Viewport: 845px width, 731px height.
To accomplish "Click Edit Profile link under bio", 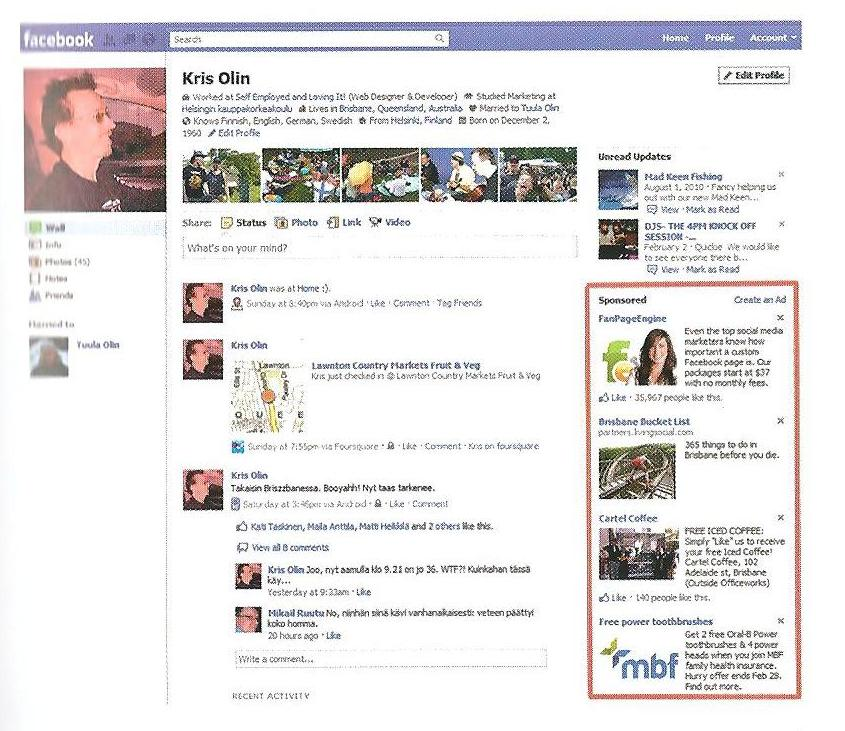I will [234, 133].
